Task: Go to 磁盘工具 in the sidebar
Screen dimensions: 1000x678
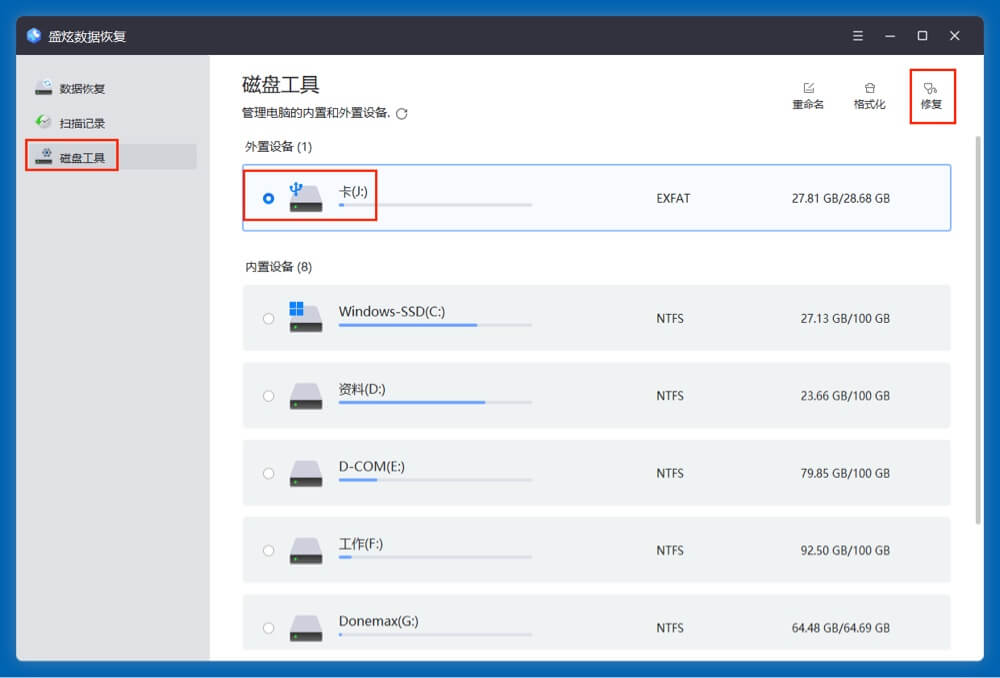Action: click(x=82, y=157)
